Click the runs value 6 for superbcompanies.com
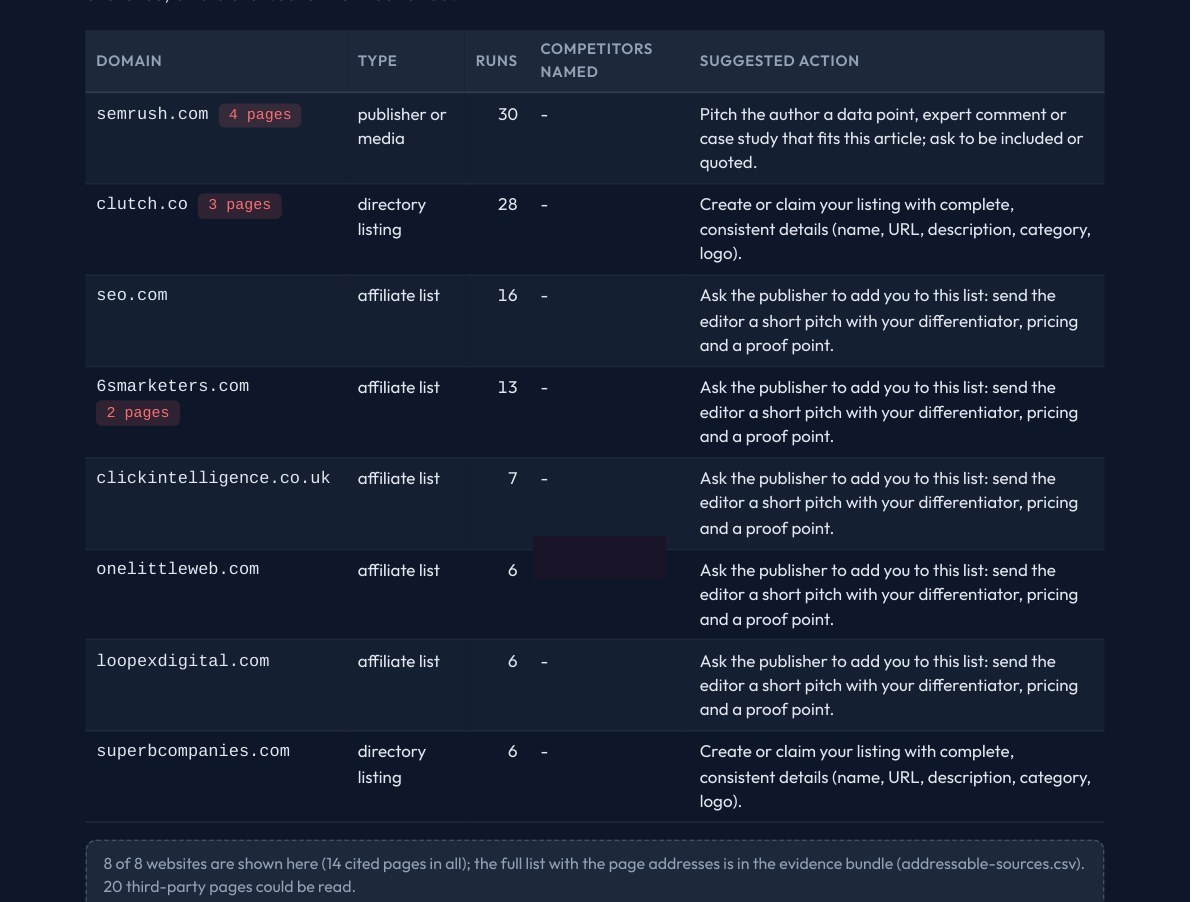This screenshot has width=1192, height=902. [513, 751]
